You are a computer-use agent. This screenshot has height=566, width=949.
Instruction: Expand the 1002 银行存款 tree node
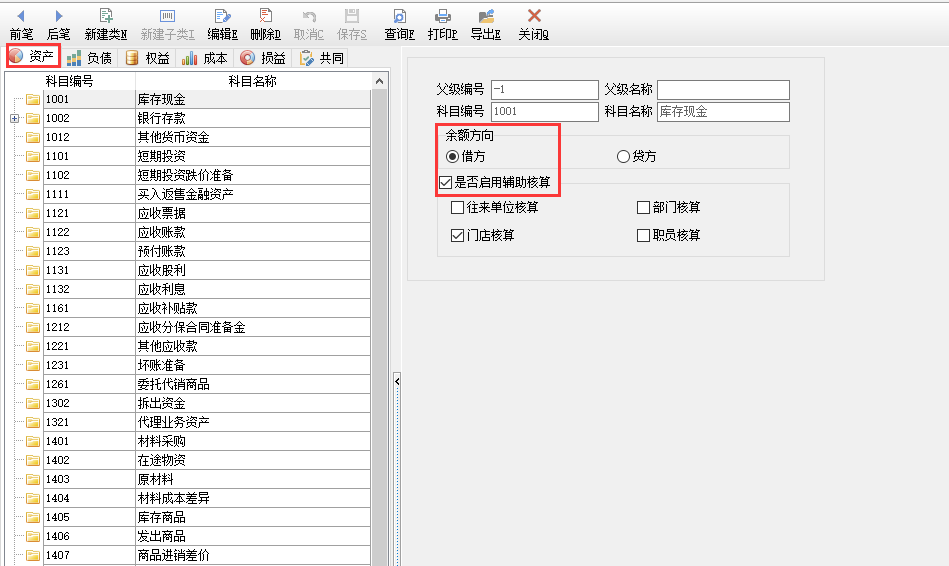pos(15,119)
